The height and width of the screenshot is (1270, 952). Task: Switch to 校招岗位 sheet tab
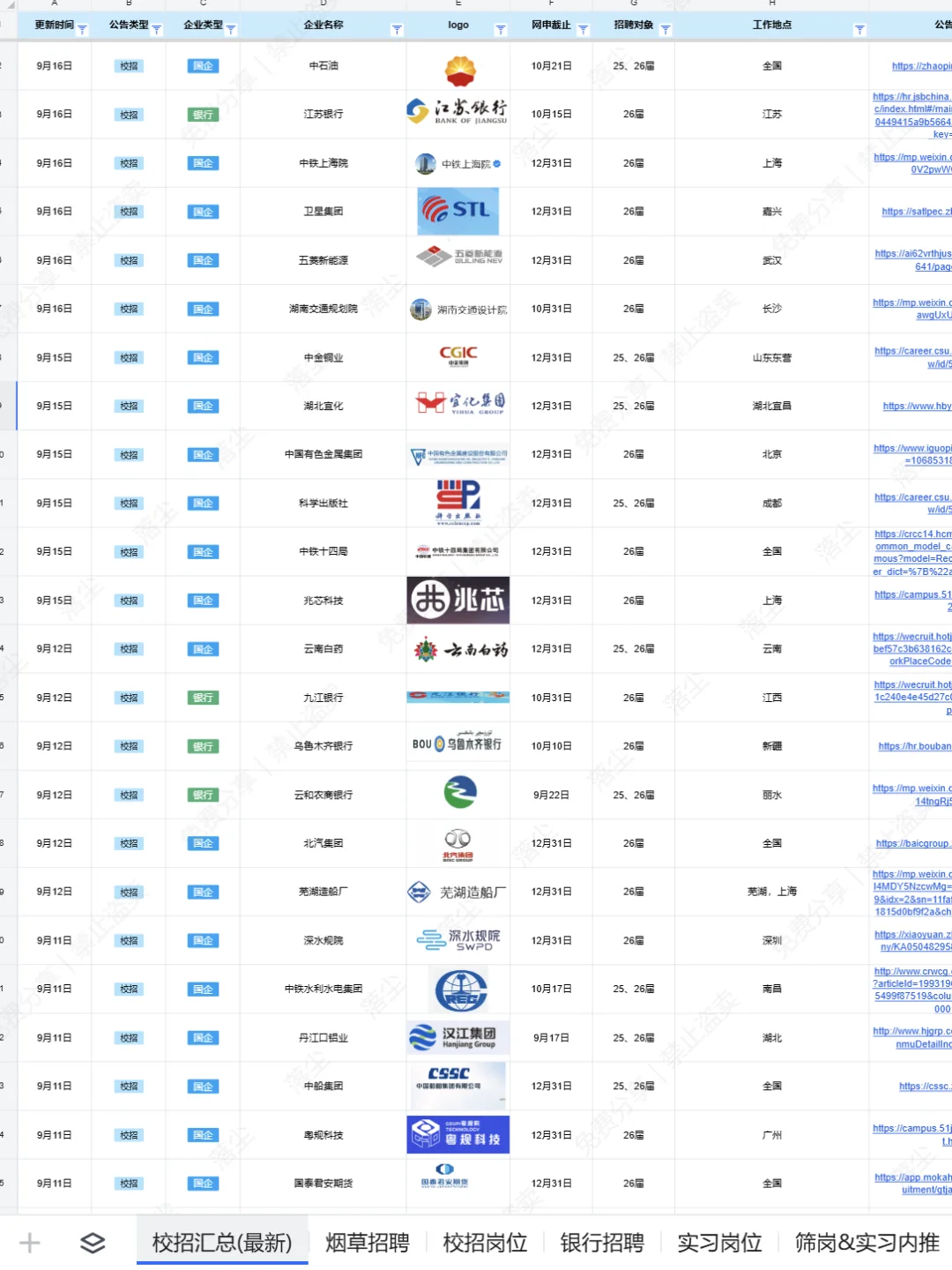click(485, 1243)
